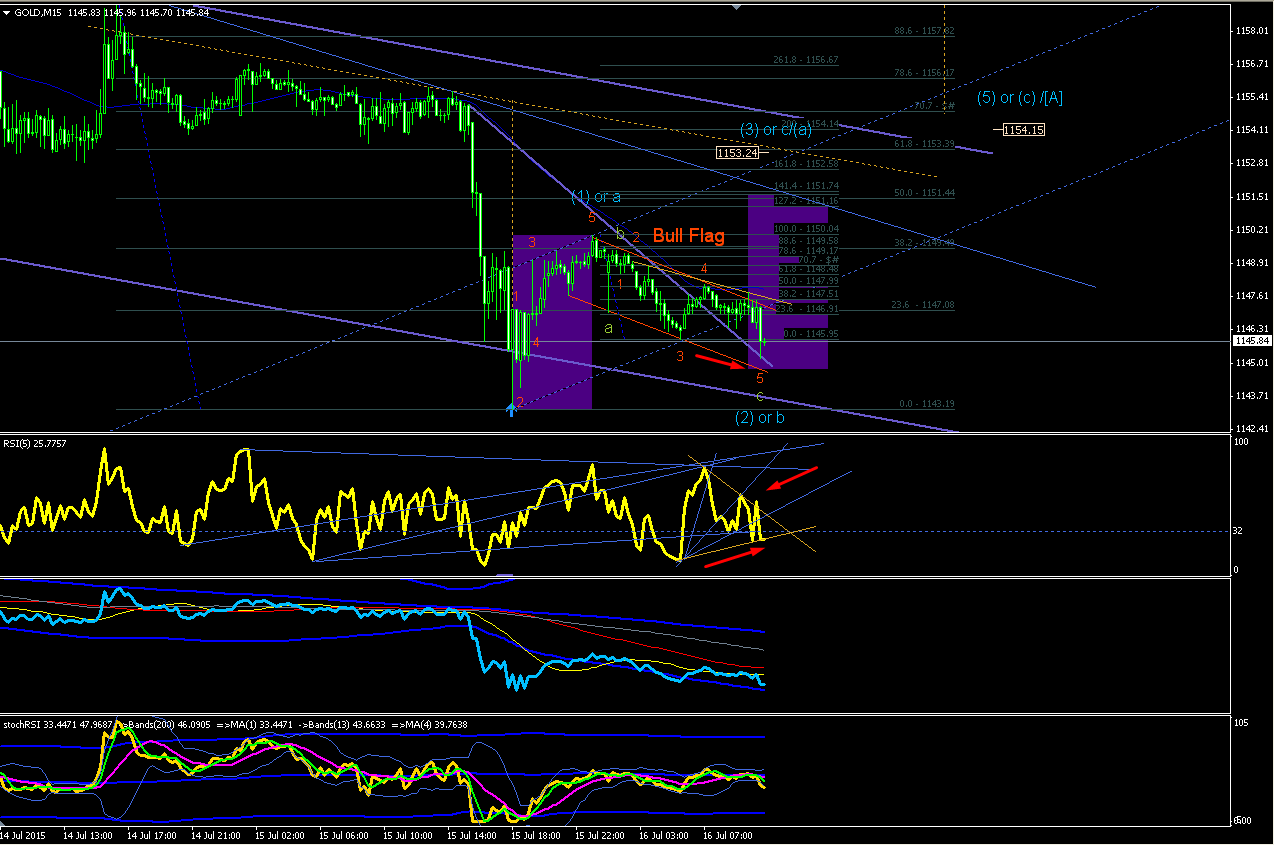Click the "(5) or (c) /[A]" wave label
The image size is (1274, 846).
[1027, 98]
